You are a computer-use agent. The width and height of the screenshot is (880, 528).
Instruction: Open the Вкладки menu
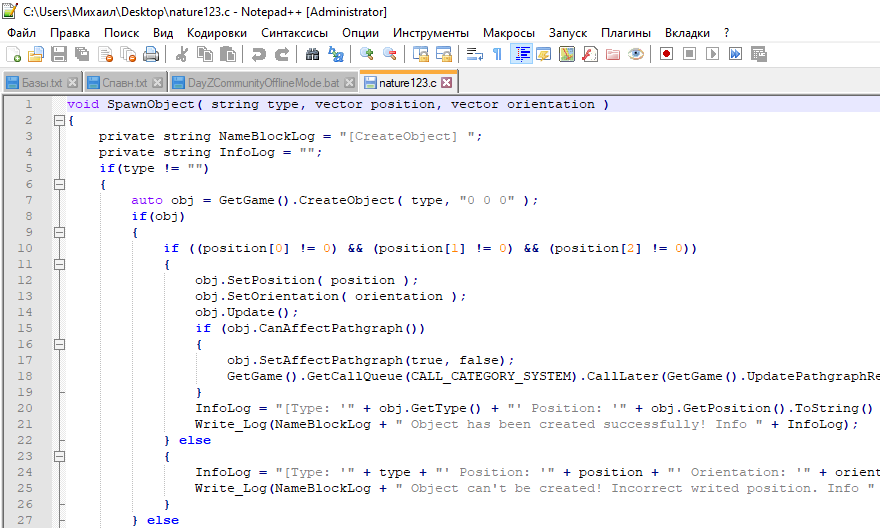coord(687,33)
